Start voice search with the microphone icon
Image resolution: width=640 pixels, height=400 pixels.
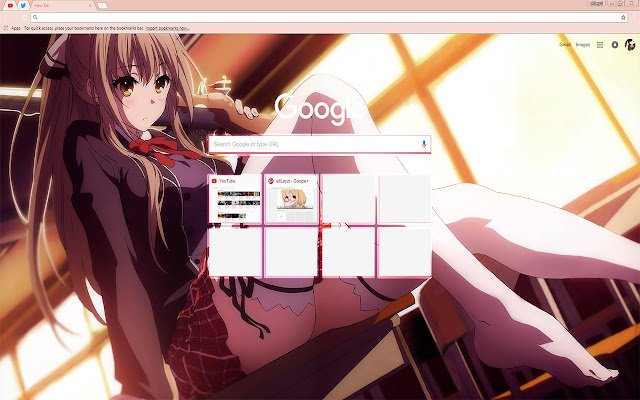tap(424, 144)
